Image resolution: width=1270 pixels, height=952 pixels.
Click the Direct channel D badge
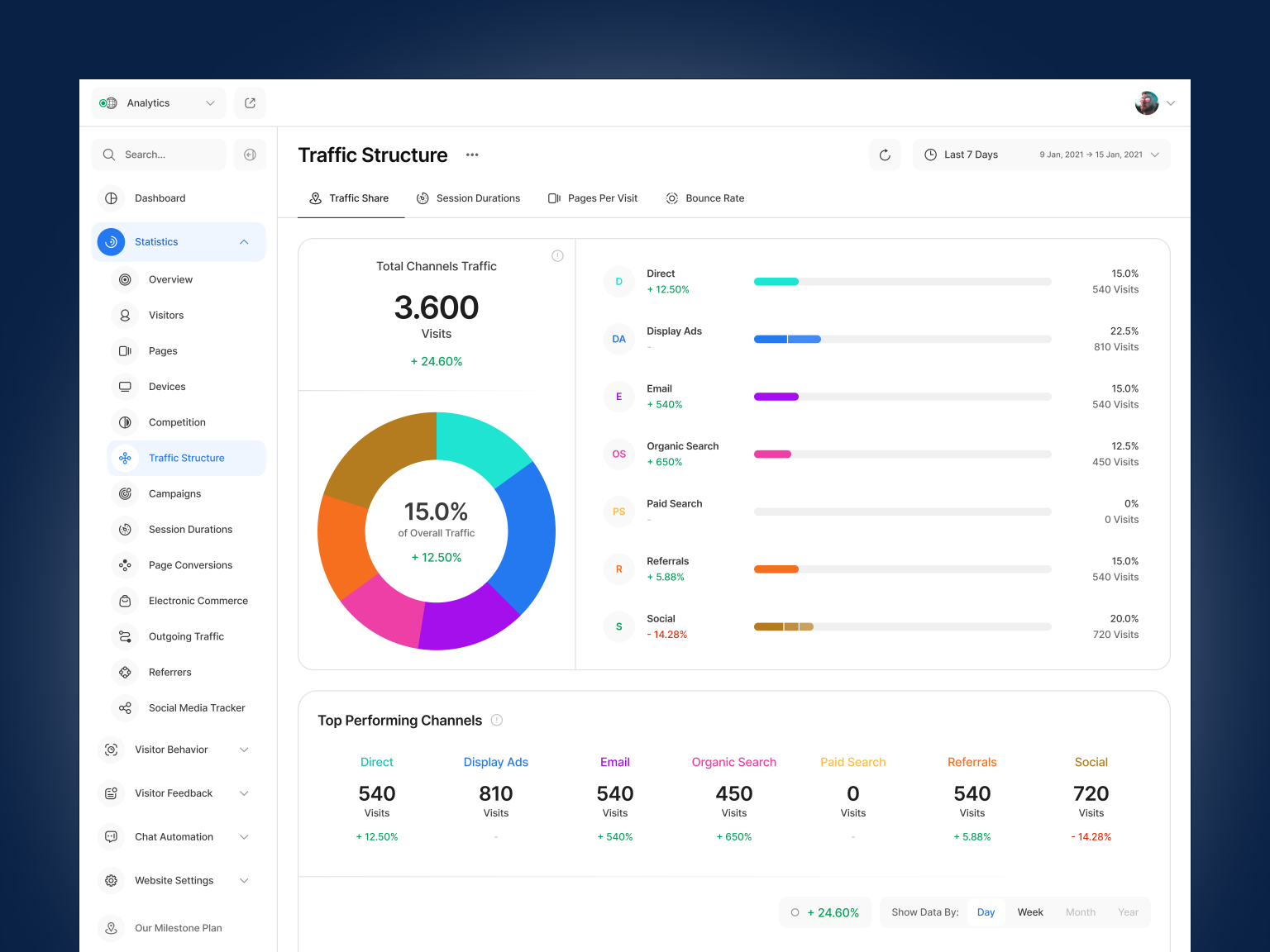[x=618, y=282]
